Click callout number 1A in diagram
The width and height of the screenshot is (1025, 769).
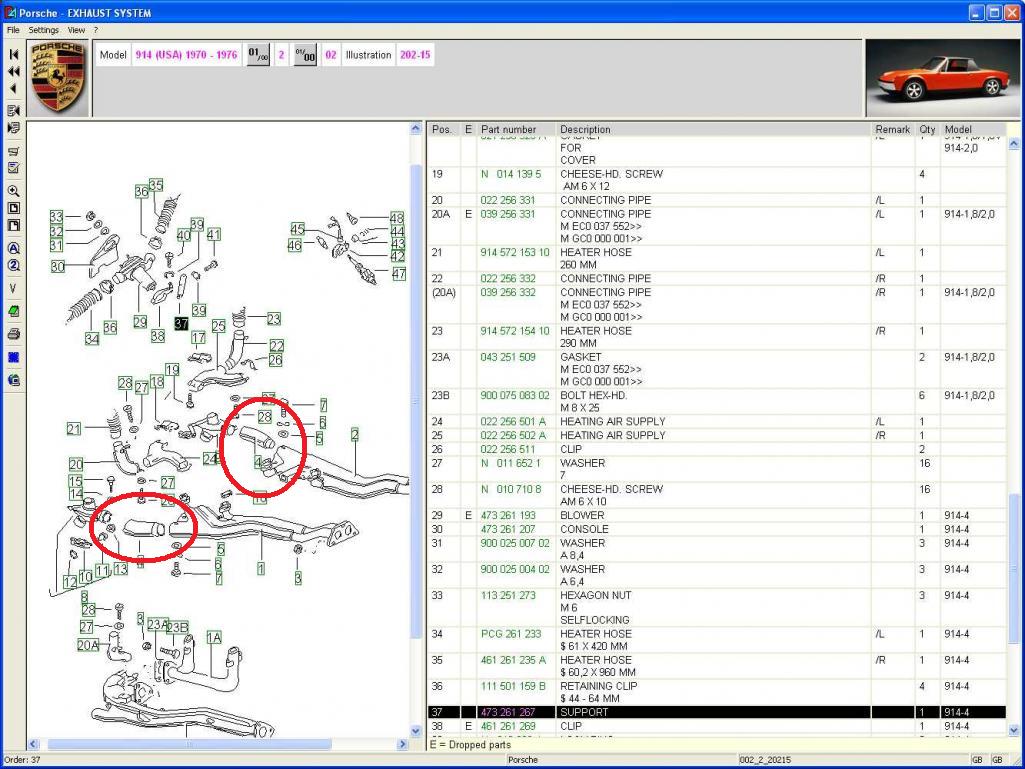point(214,638)
